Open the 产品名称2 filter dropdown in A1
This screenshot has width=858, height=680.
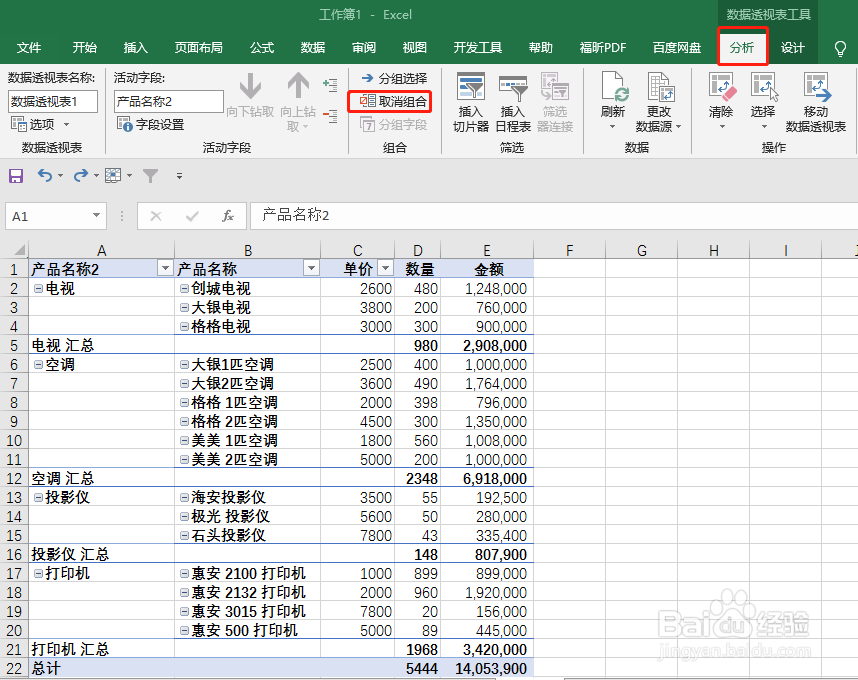pos(165,268)
